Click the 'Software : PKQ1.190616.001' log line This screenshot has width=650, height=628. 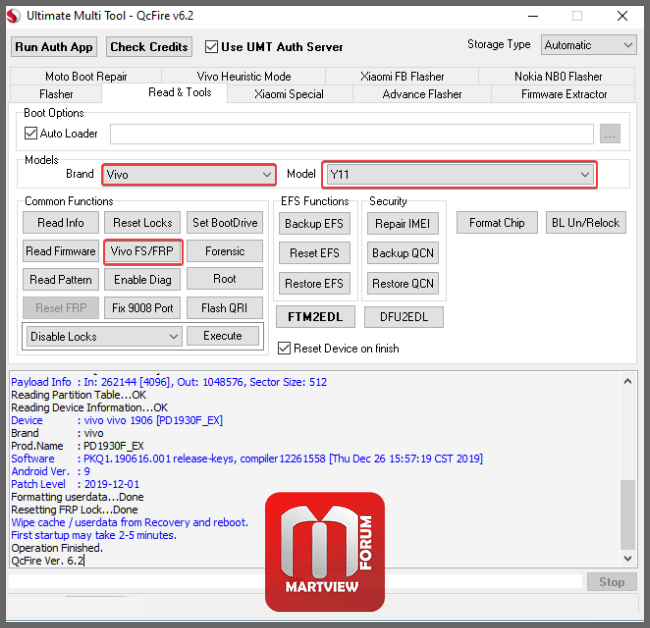[x=247, y=459]
